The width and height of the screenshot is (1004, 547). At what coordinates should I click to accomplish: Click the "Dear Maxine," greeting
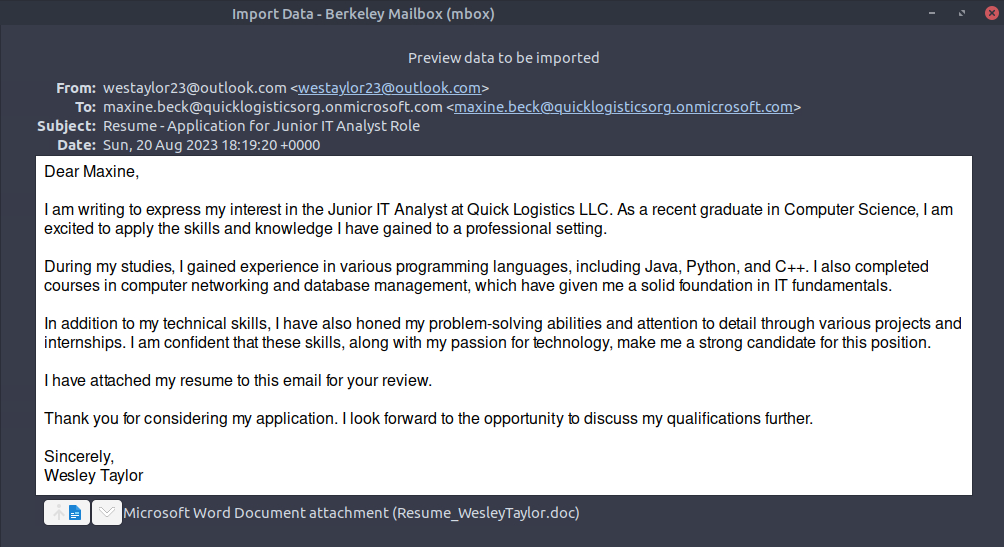pos(92,172)
